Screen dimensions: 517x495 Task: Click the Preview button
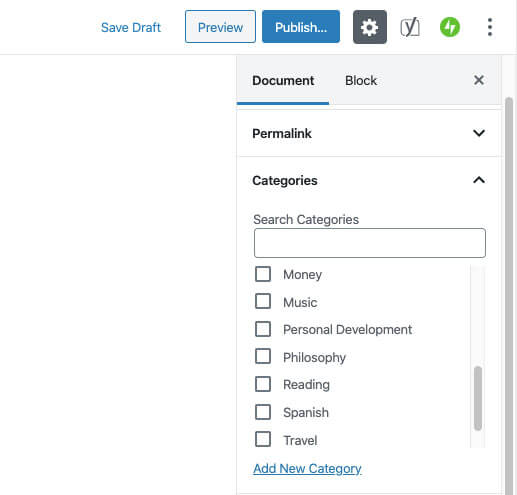[220, 27]
